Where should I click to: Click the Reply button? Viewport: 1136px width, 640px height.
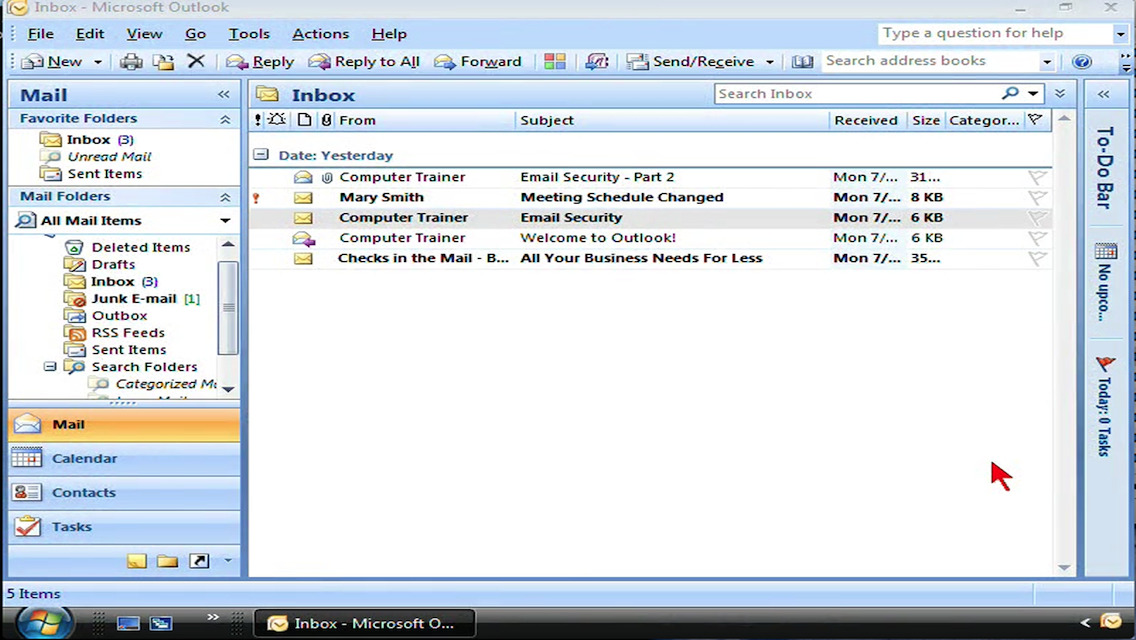260,62
